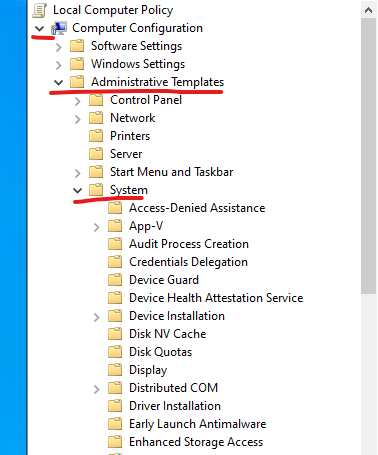This screenshot has width=378, height=455.
Task: Click the Network folder icon
Action: [x=96, y=118]
